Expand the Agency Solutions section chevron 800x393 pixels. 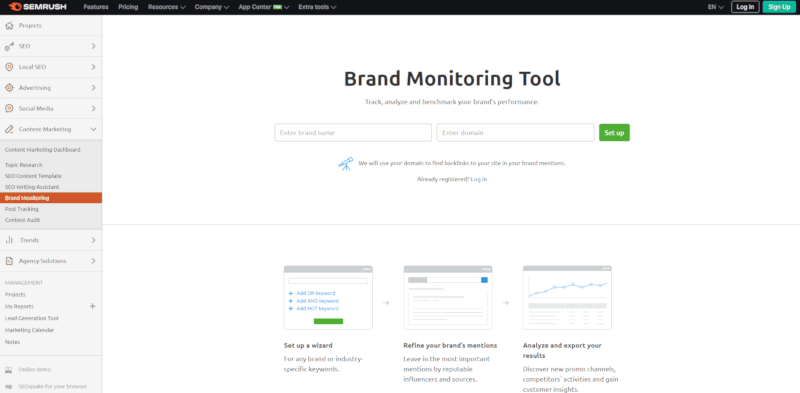click(93, 261)
